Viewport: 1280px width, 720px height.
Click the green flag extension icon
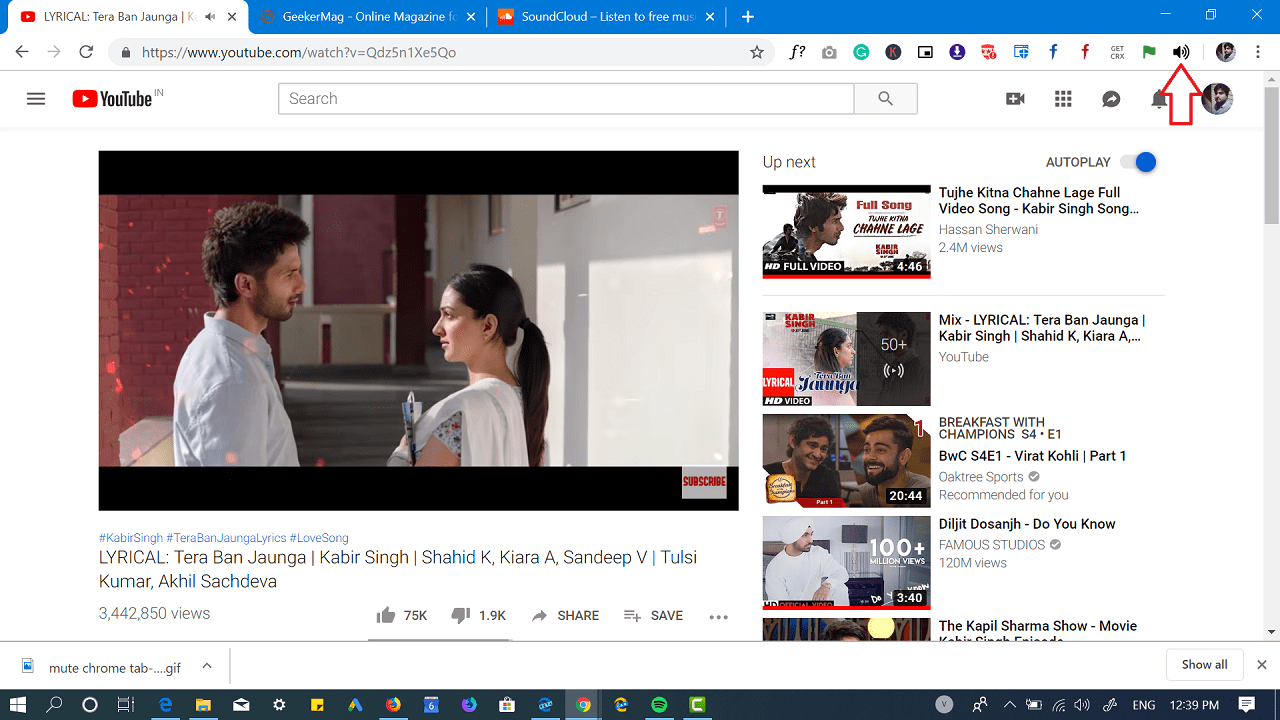[1149, 52]
